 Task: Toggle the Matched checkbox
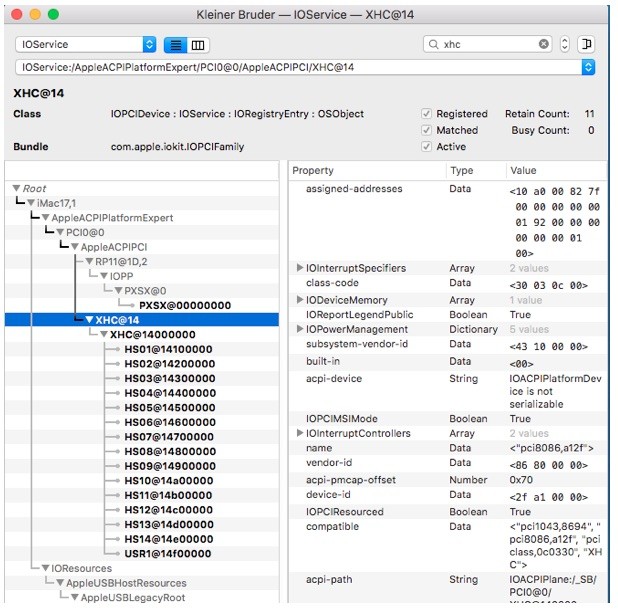[x=428, y=130]
